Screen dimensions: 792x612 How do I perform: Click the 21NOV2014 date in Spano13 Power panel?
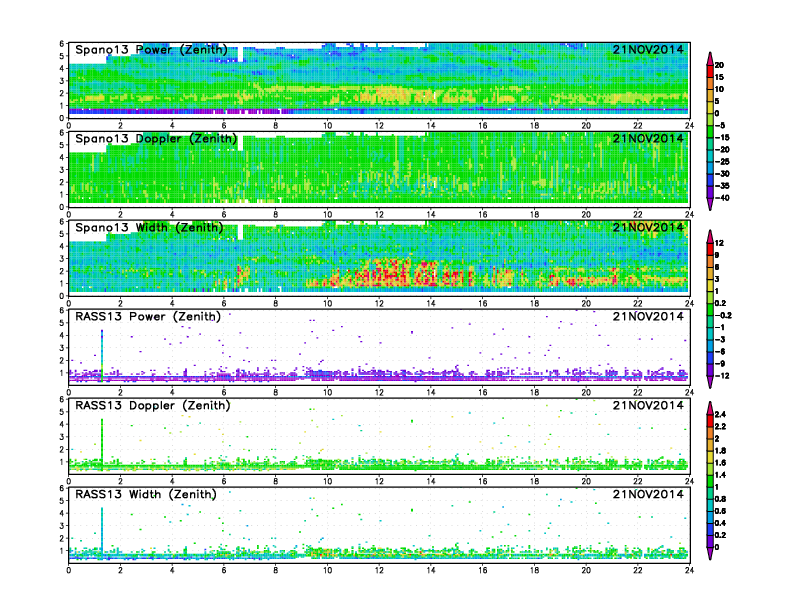[648, 49]
